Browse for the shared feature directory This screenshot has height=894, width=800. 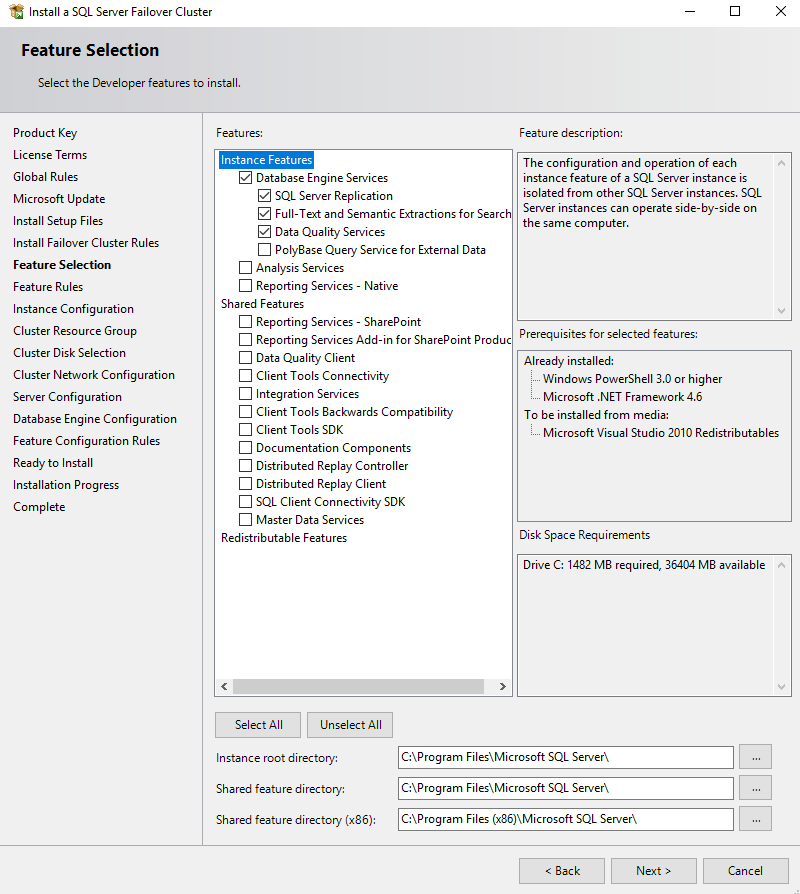click(x=756, y=788)
